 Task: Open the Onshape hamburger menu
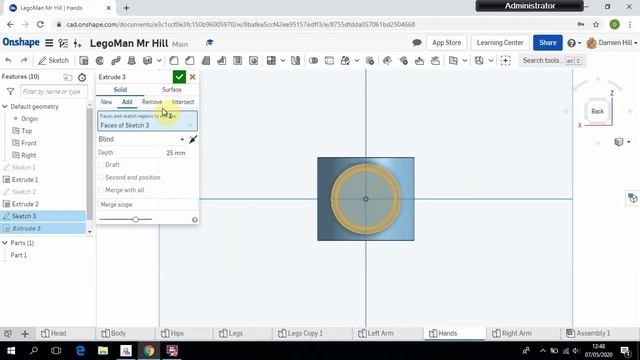(49, 42)
